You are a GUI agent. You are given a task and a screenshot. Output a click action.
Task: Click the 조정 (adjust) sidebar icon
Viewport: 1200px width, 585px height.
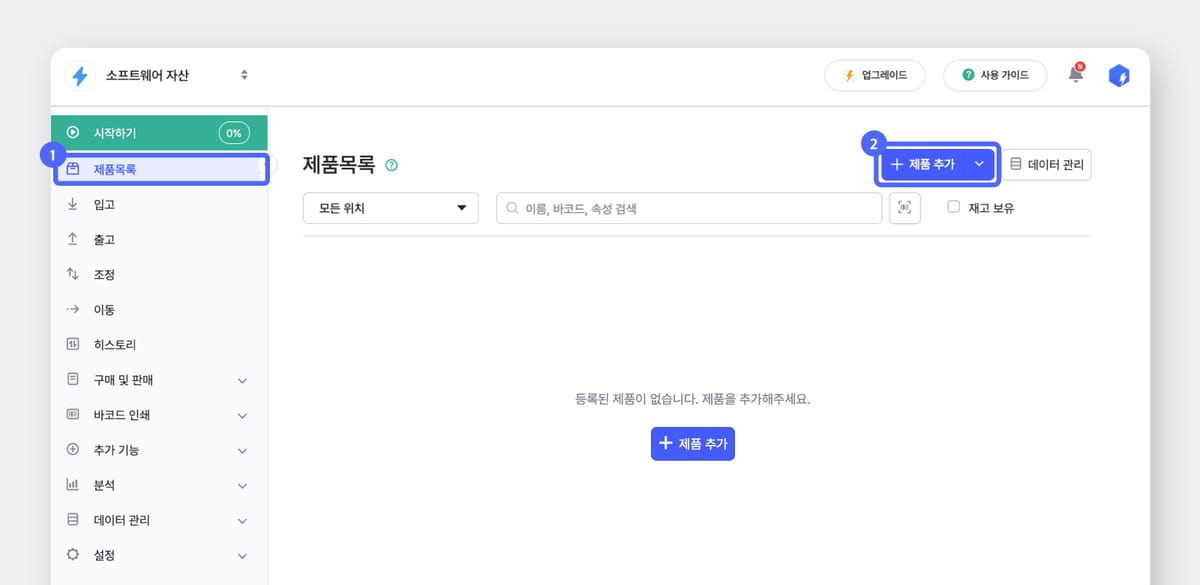pyautogui.click(x=74, y=273)
